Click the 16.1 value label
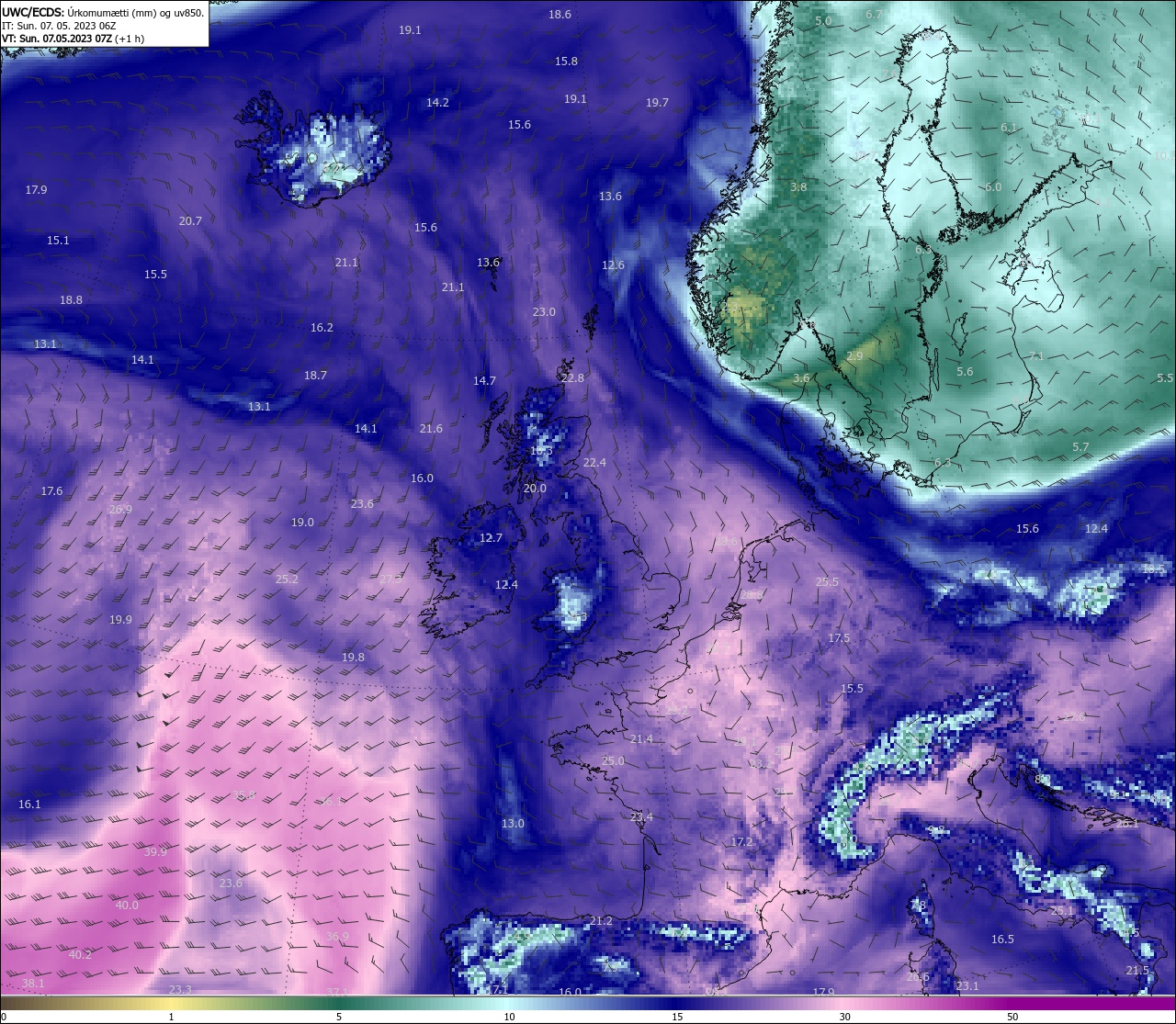The height and width of the screenshot is (1024, 1176). 29,805
